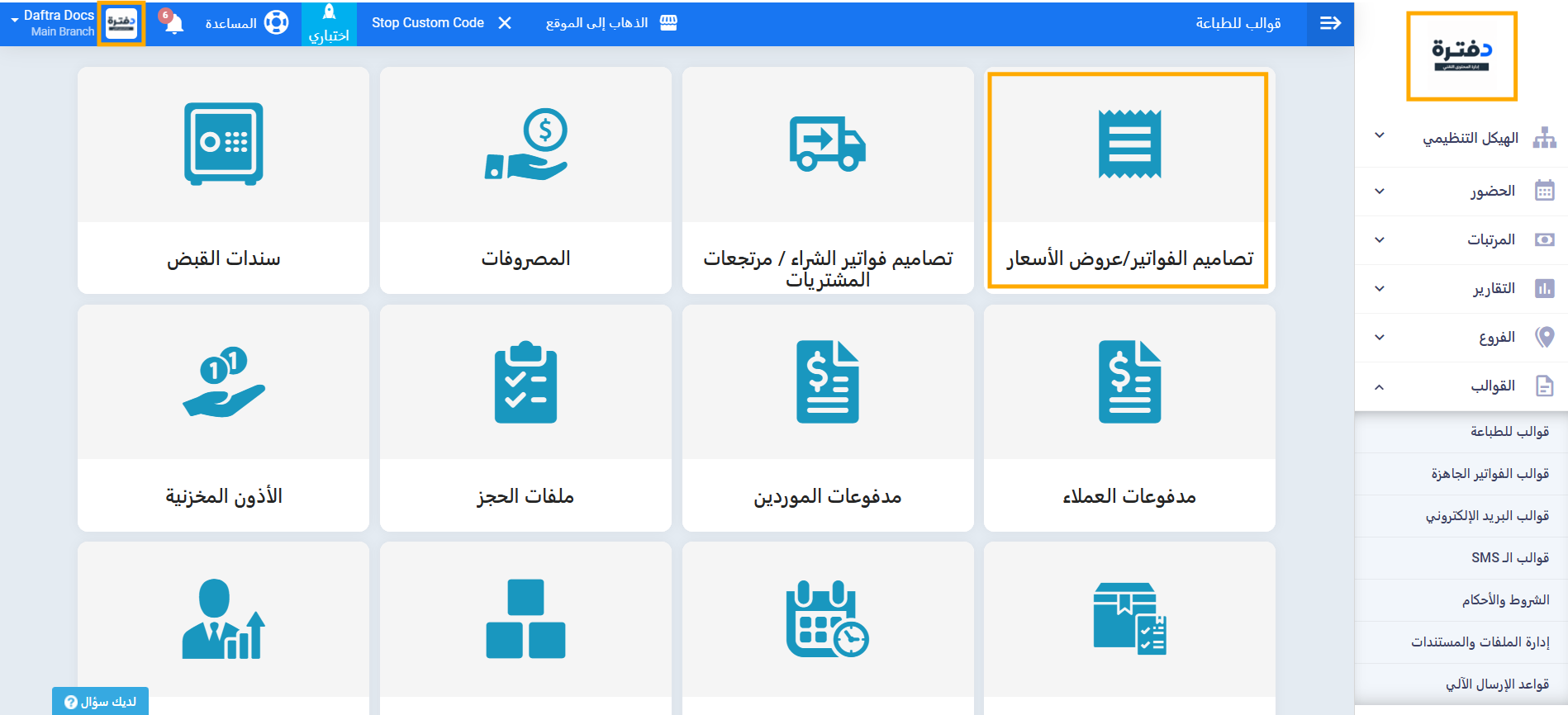The height and width of the screenshot is (715, 1568).
Task: Click the clipboard checklist booking files icon
Action: coord(525,381)
